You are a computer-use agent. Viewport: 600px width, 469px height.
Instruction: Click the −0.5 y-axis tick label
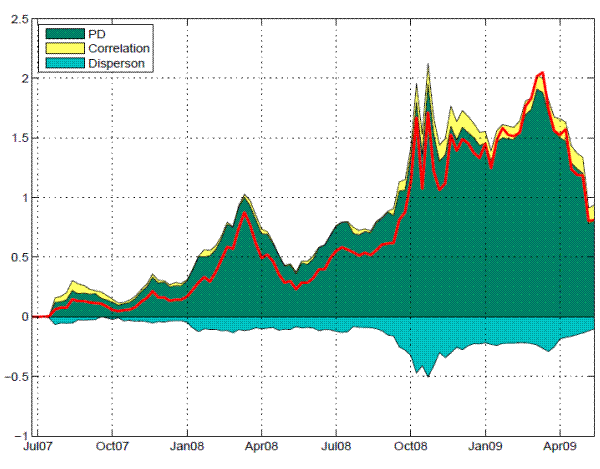coord(13,377)
